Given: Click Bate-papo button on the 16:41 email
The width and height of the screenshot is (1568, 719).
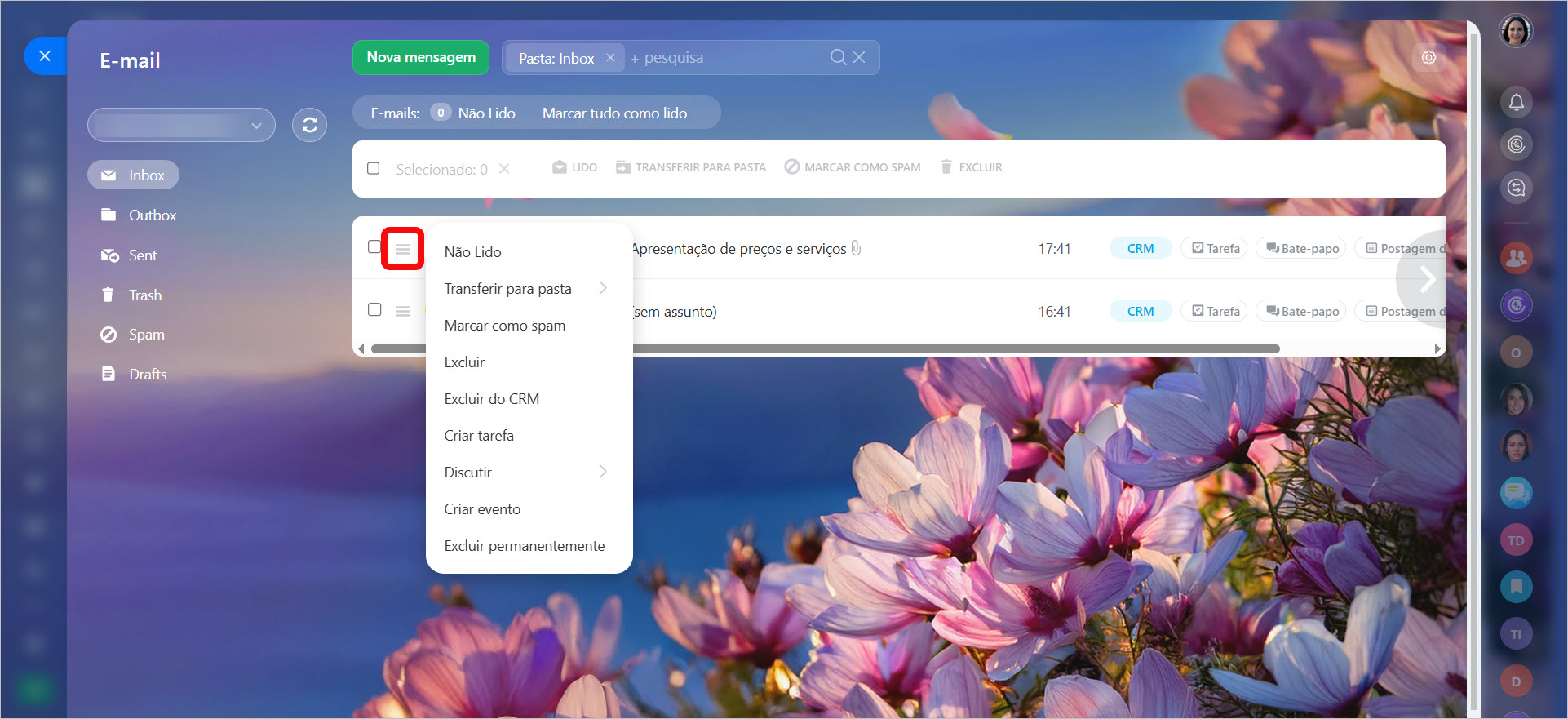Looking at the screenshot, I should (x=1301, y=311).
